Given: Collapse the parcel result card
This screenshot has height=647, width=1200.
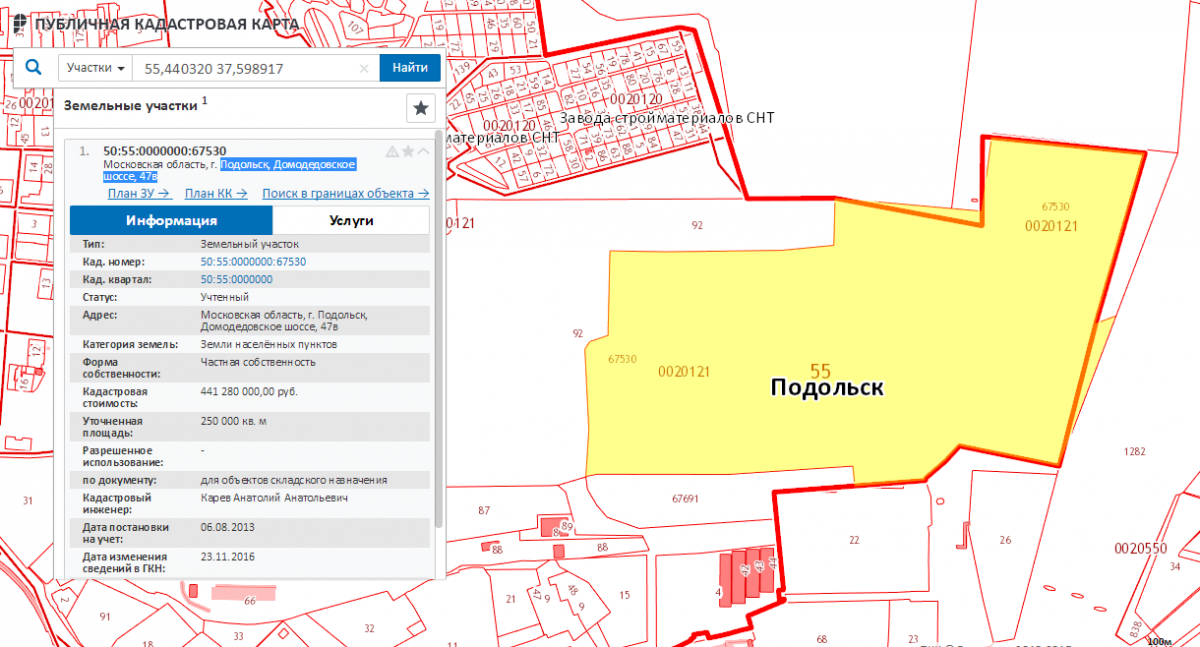Looking at the screenshot, I should click(x=423, y=151).
